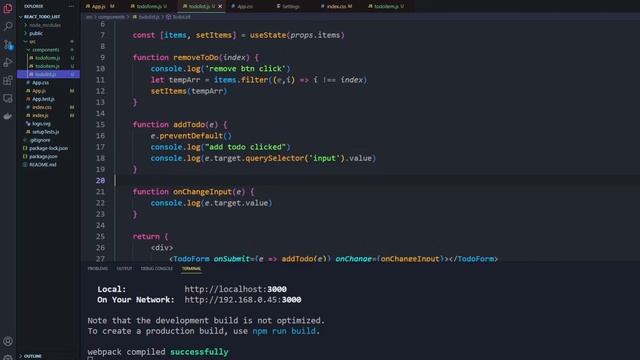Close the todolist.js editor tab
This screenshot has width=640, height=360.
[x=220, y=6]
